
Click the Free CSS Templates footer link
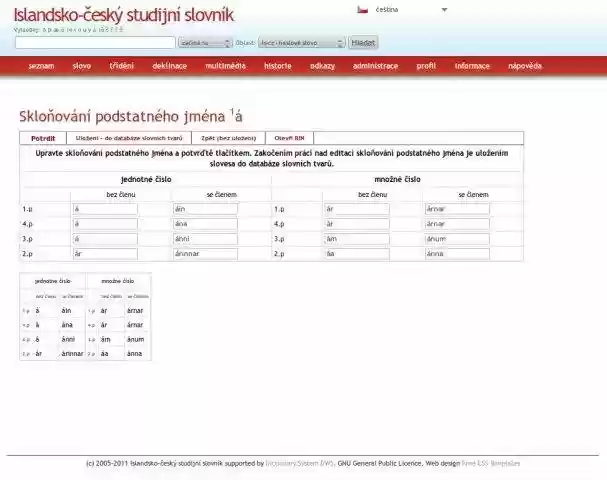click(490, 463)
